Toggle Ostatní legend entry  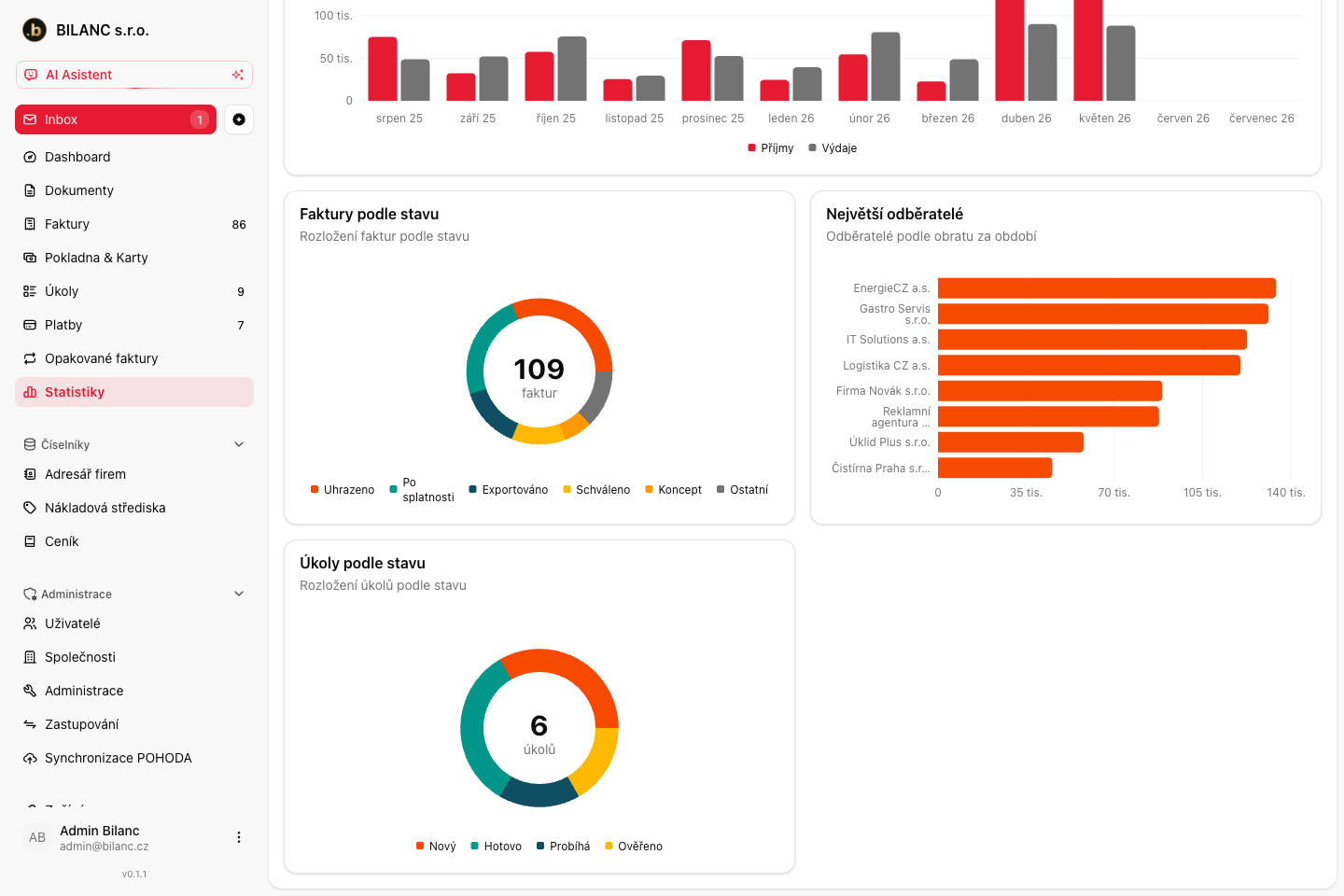(742, 489)
